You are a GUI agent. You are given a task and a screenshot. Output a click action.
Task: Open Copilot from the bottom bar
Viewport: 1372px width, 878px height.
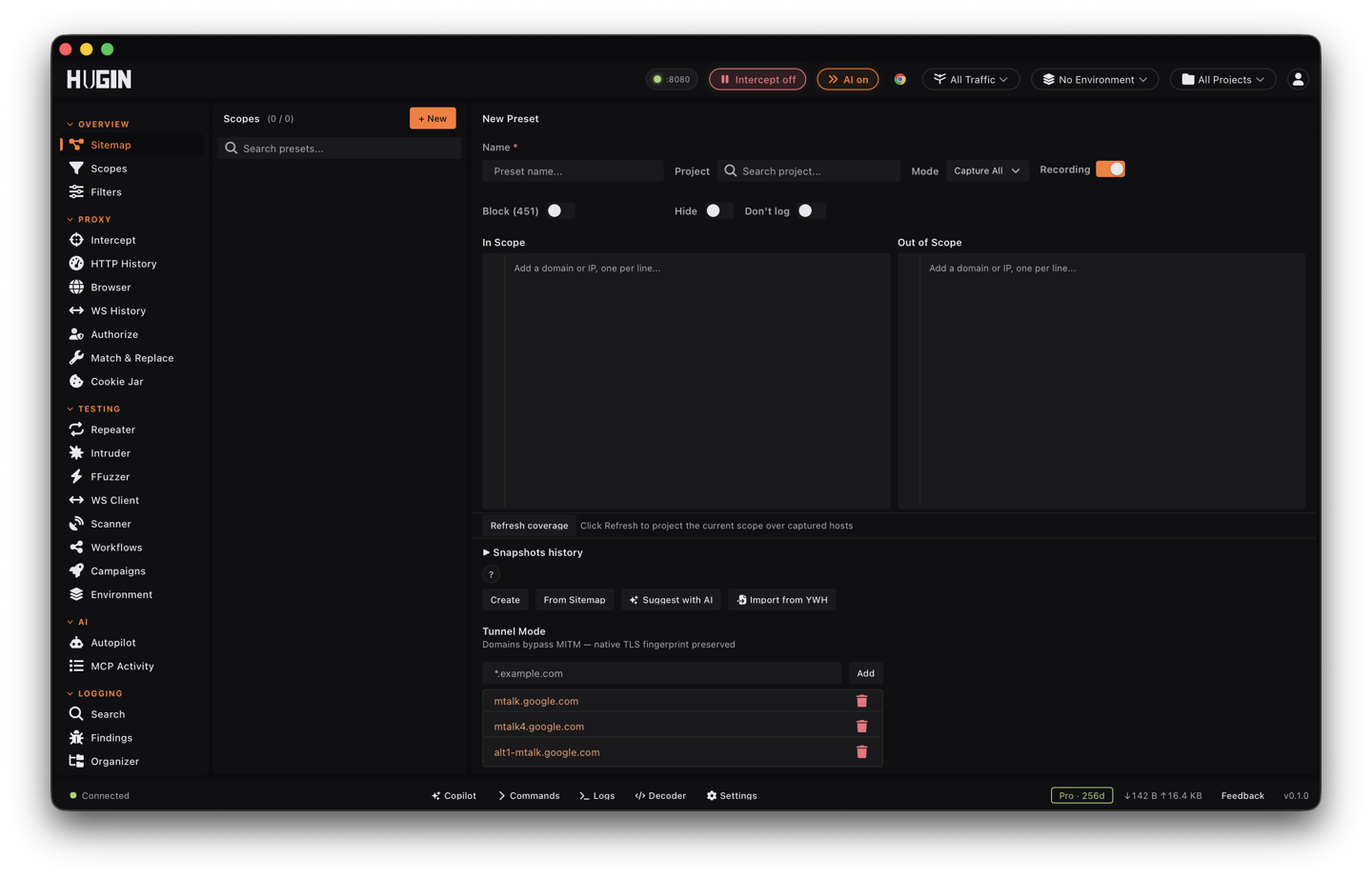[454, 796]
